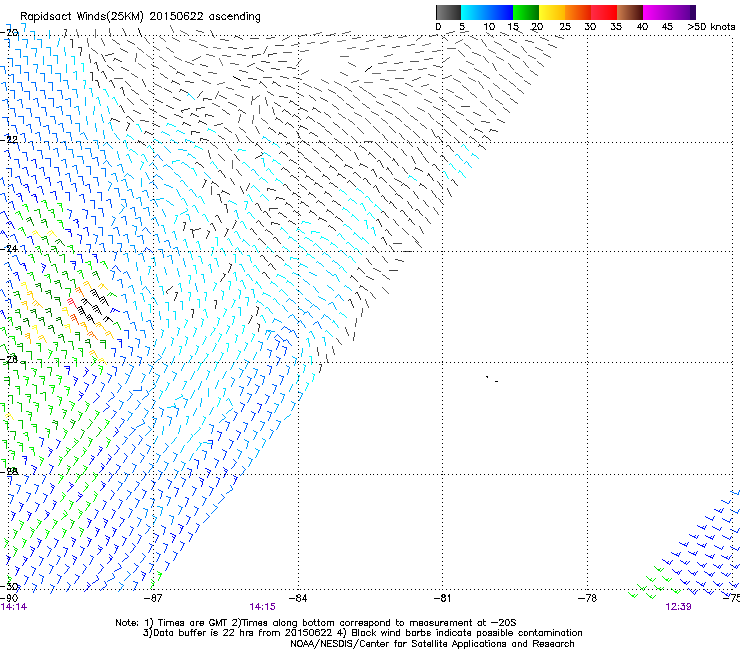Image resolution: width=740 pixels, height=650 pixels.
Task: Click the '35' legend label
Action: pos(616,27)
